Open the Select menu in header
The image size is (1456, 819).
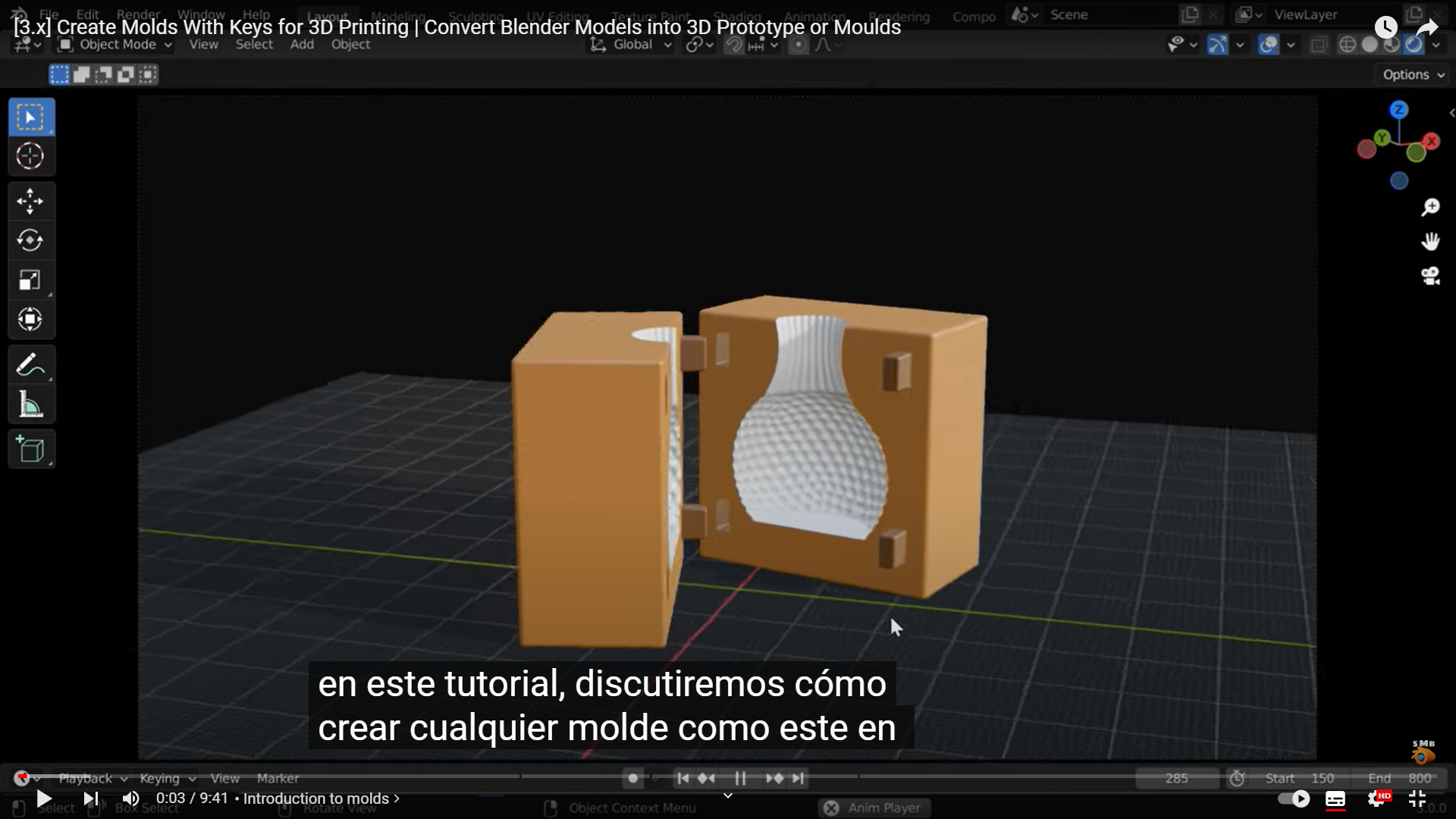coord(254,45)
